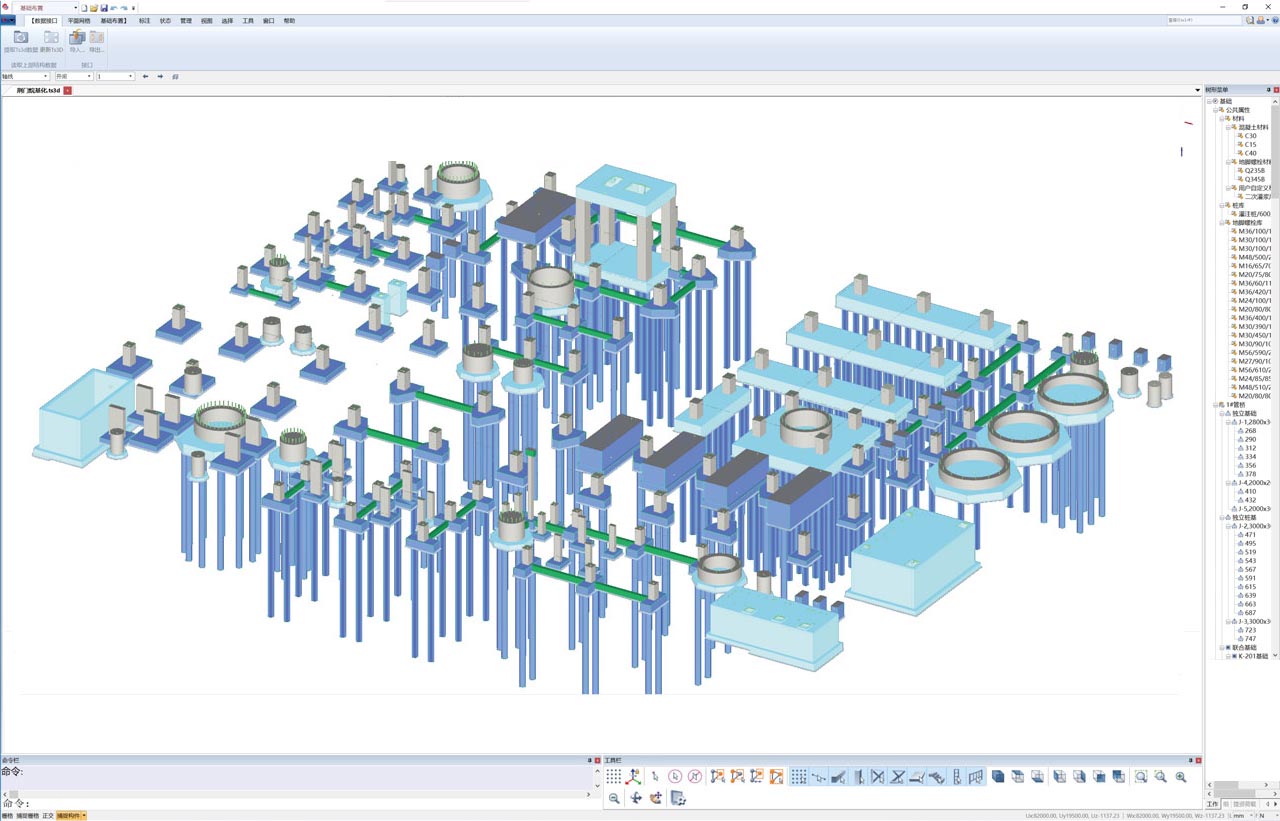Toggle the dotted grid display button
1280x821 pixels.
[x=613, y=777]
